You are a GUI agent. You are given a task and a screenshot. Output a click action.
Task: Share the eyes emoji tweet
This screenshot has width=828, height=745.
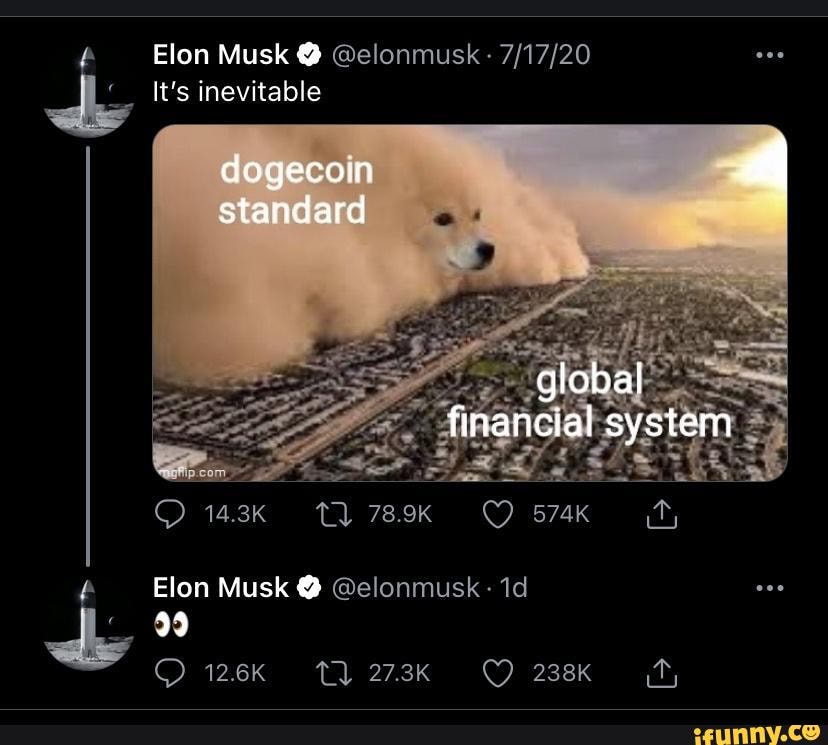[x=662, y=673]
